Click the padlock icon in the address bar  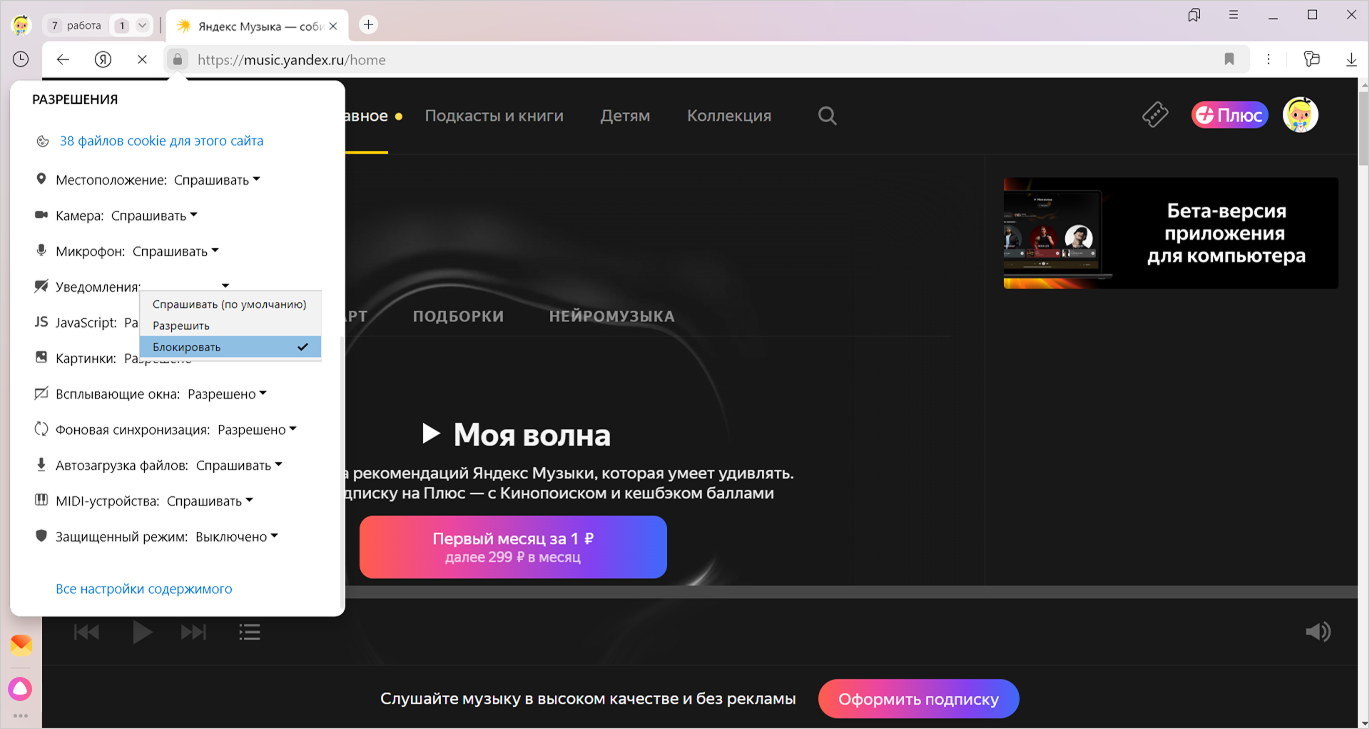click(177, 60)
